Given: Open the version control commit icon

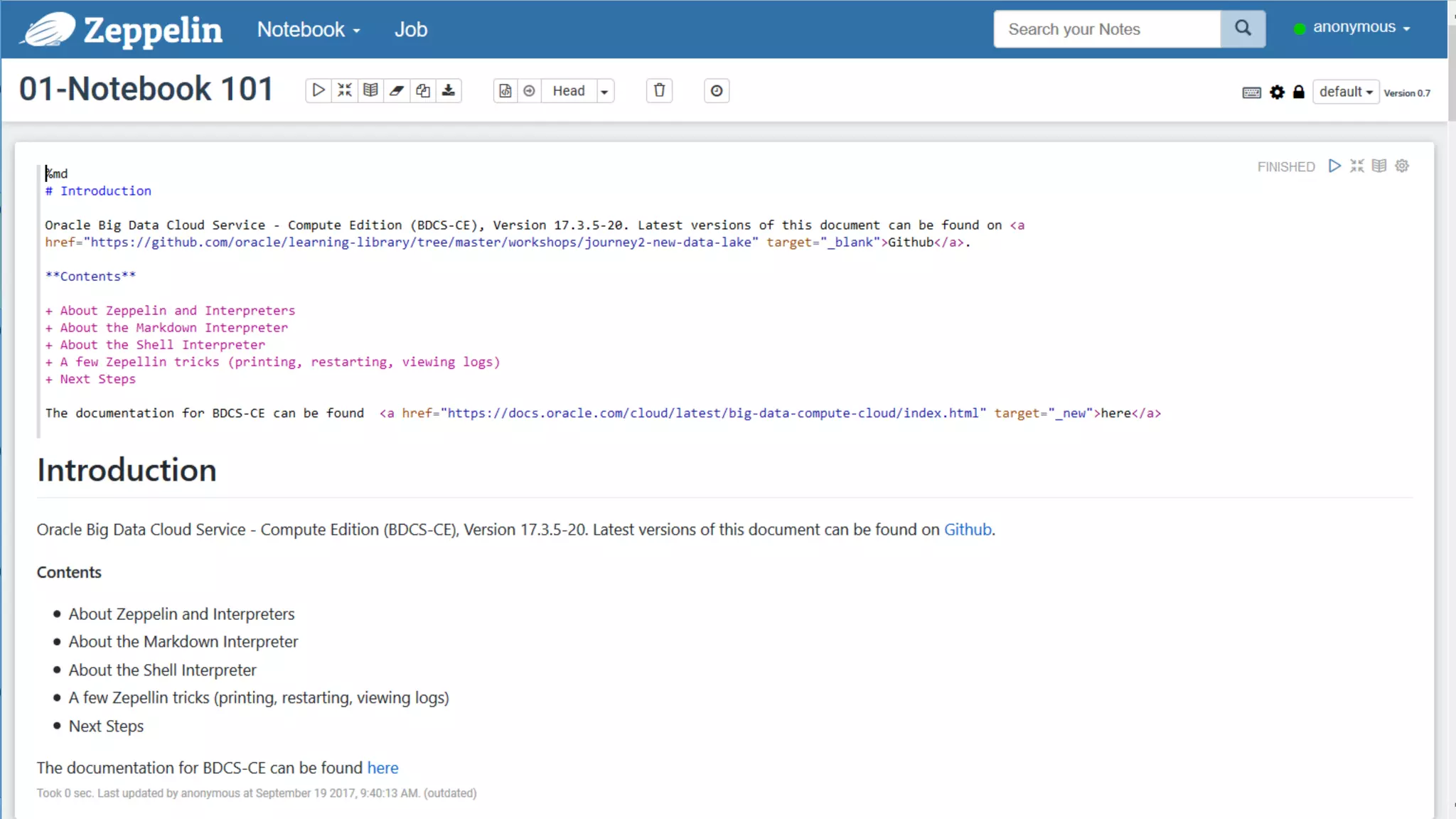Looking at the screenshot, I should coord(505,90).
